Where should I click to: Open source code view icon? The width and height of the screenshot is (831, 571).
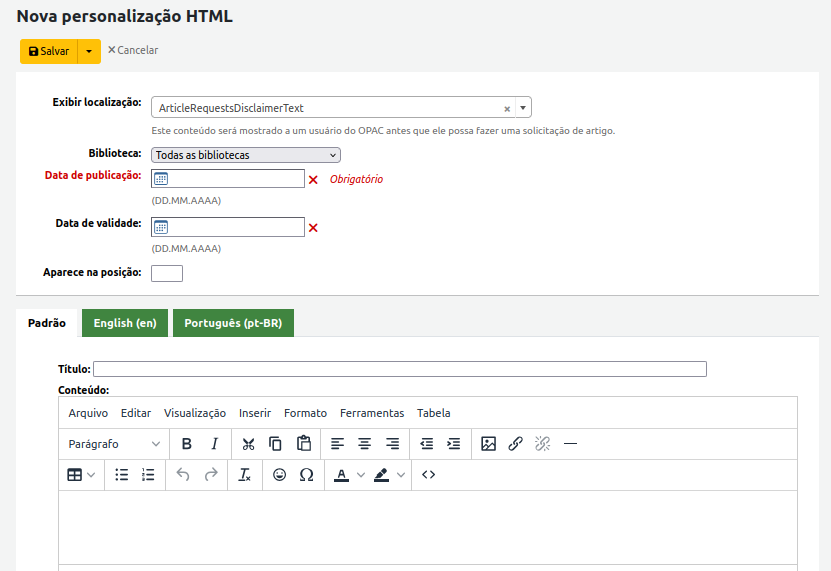428,475
